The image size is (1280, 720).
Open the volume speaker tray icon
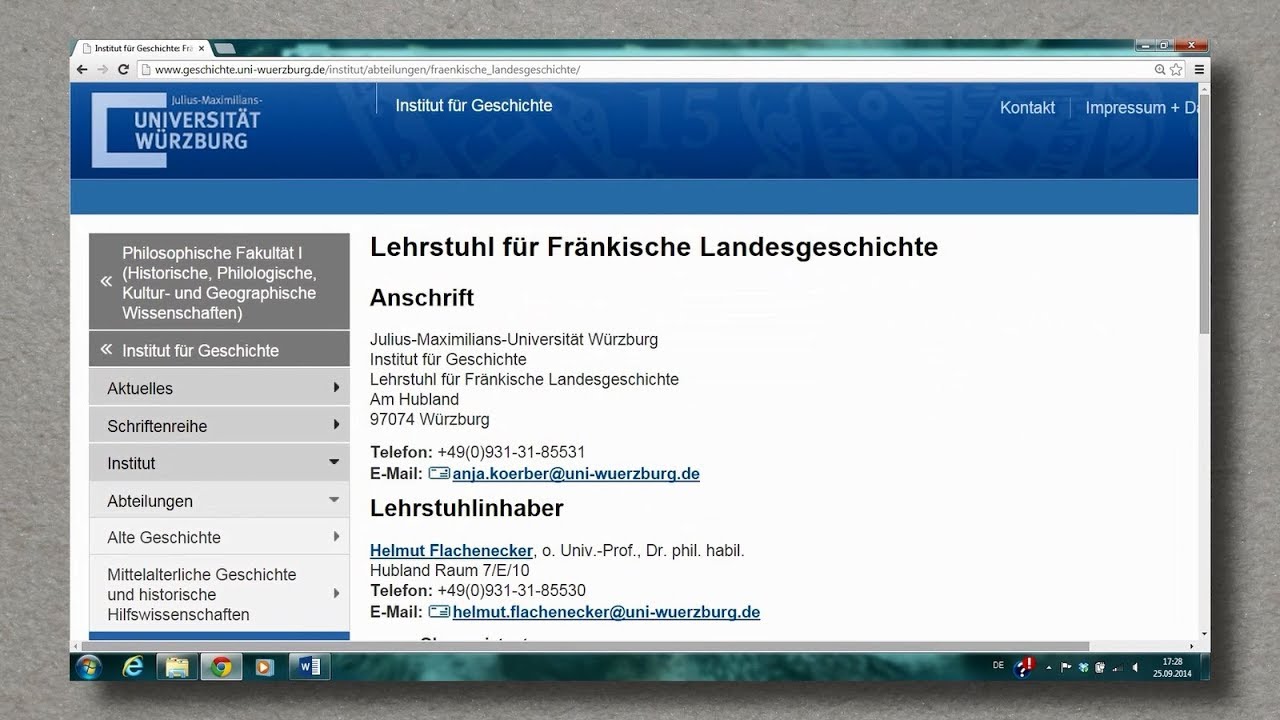tap(1134, 667)
